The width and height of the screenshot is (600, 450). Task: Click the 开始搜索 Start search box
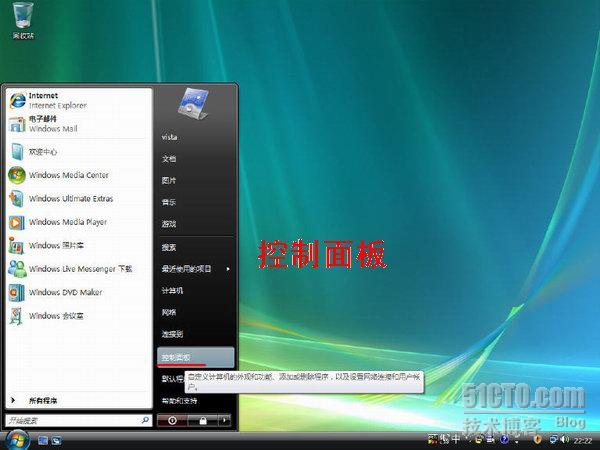click(x=78, y=421)
